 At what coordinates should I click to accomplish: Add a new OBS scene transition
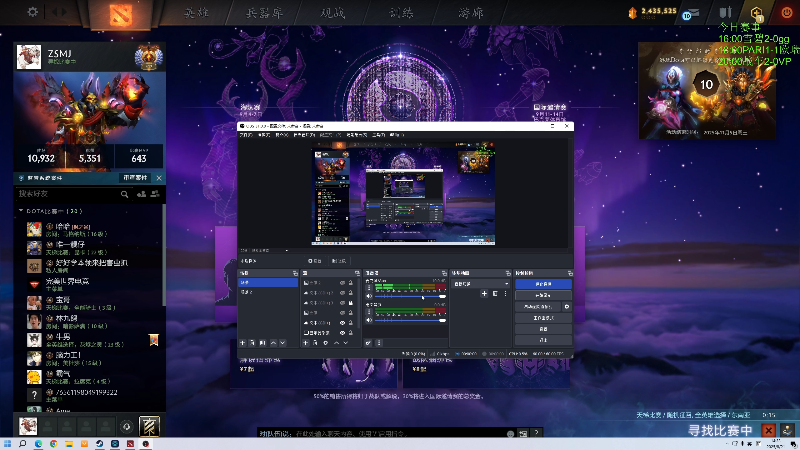(x=484, y=293)
